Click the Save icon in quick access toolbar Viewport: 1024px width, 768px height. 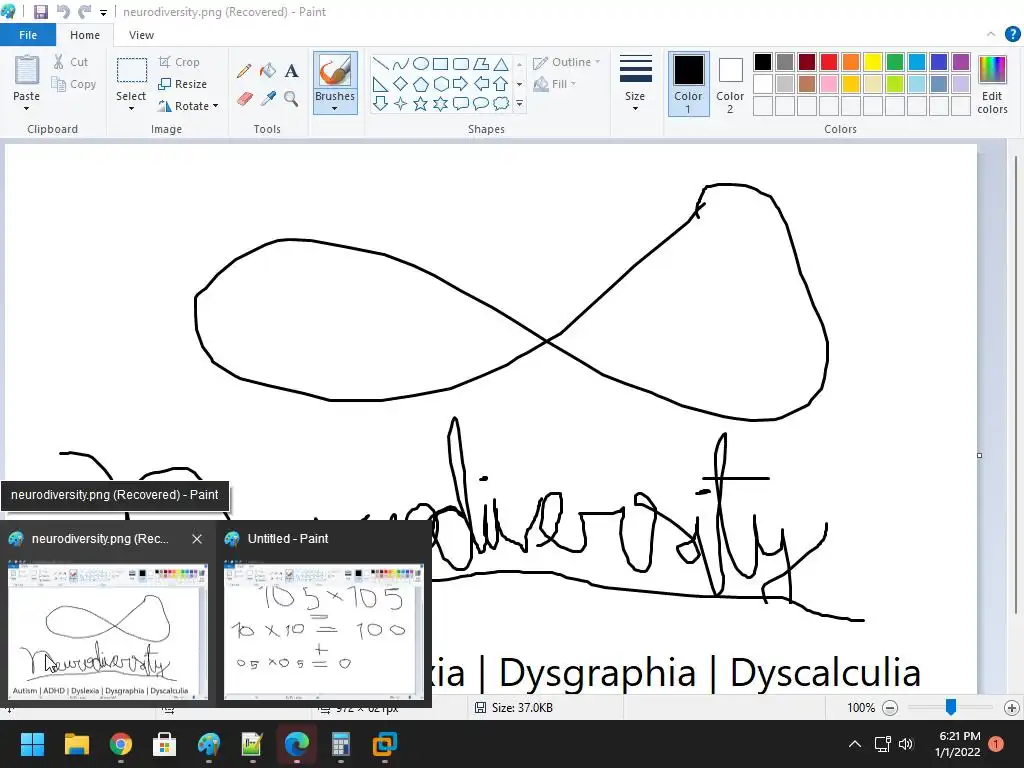pyautogui.click(x=40, y=12)
